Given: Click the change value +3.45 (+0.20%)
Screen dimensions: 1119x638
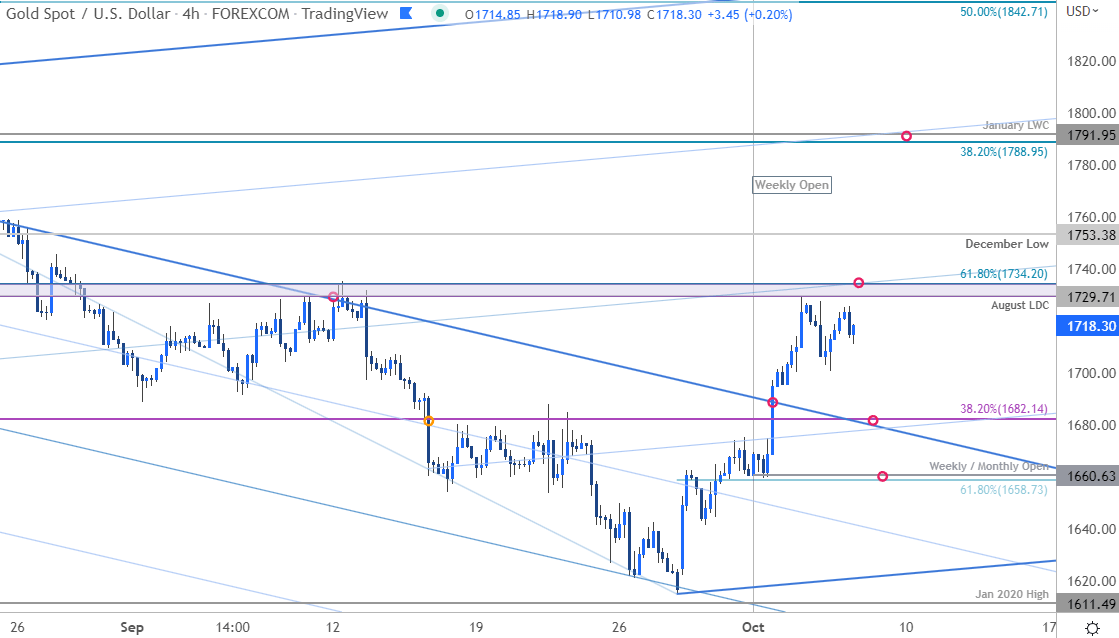Looking at the screenshot, I should (x=749, y=14).
